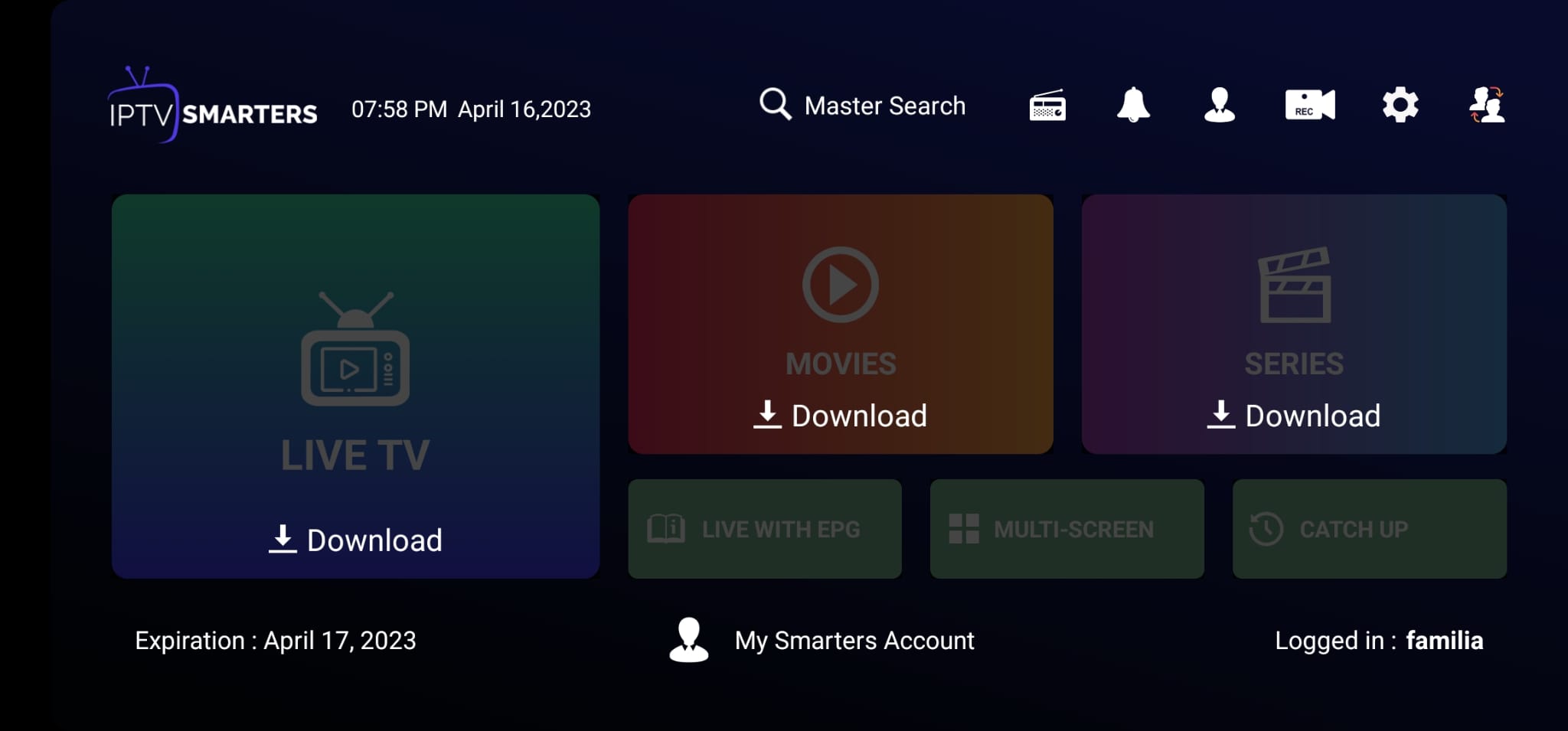Open Catch Up section

pos(1370,529)
